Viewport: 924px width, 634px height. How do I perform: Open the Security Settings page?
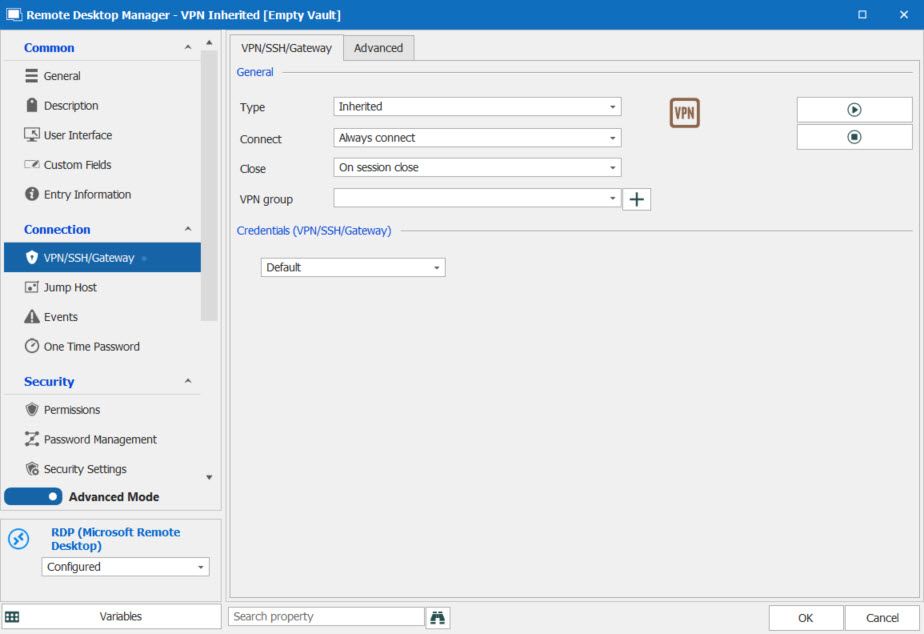pos(85,469)
